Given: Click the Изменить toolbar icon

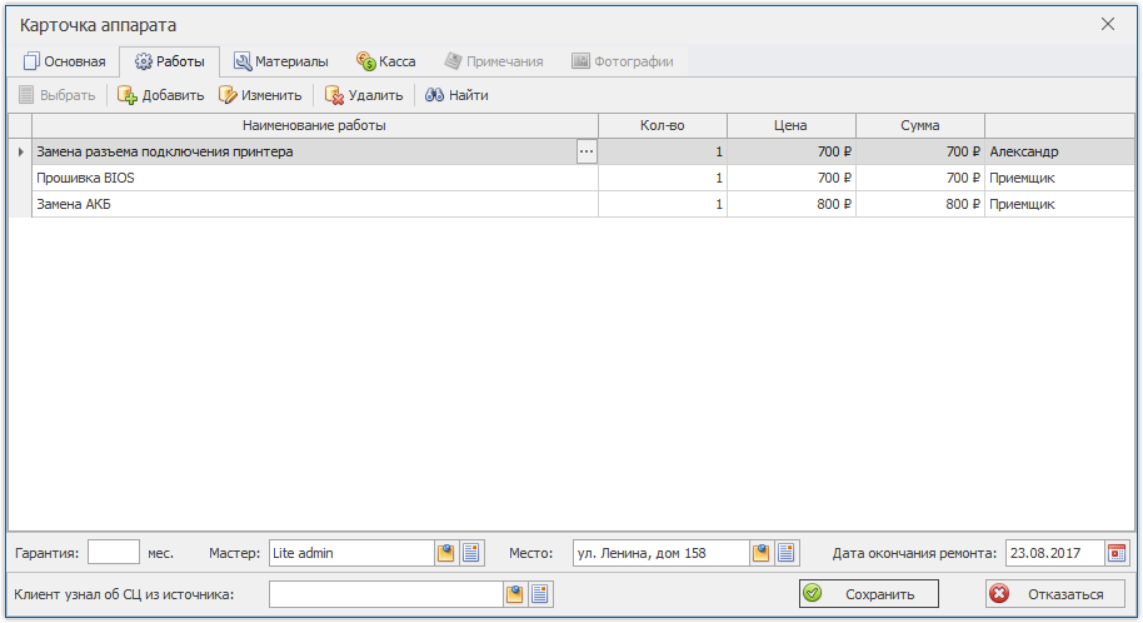Looking at the screenshot, I should 227,95.
